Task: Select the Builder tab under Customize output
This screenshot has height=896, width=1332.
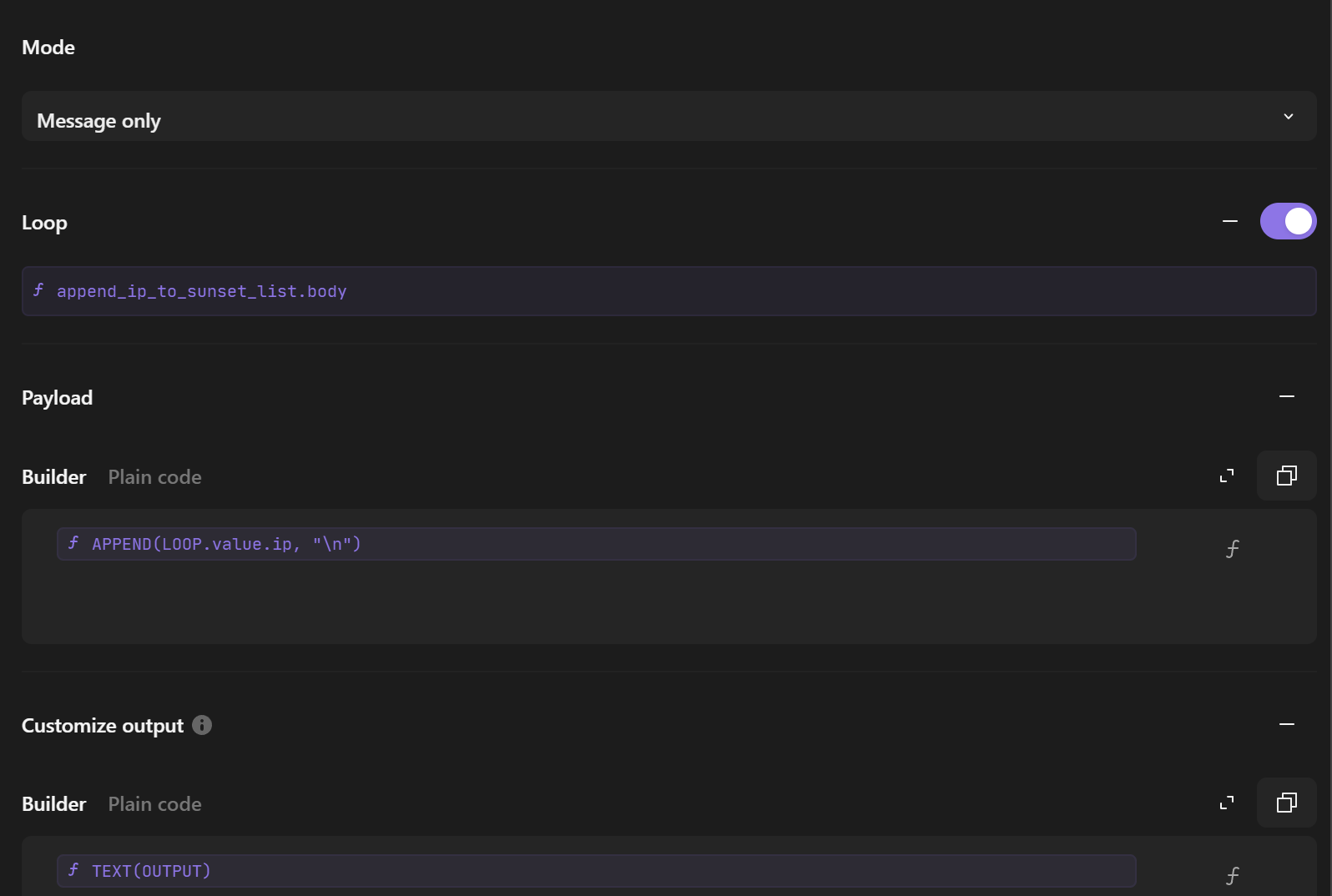Action: (54, 804)
